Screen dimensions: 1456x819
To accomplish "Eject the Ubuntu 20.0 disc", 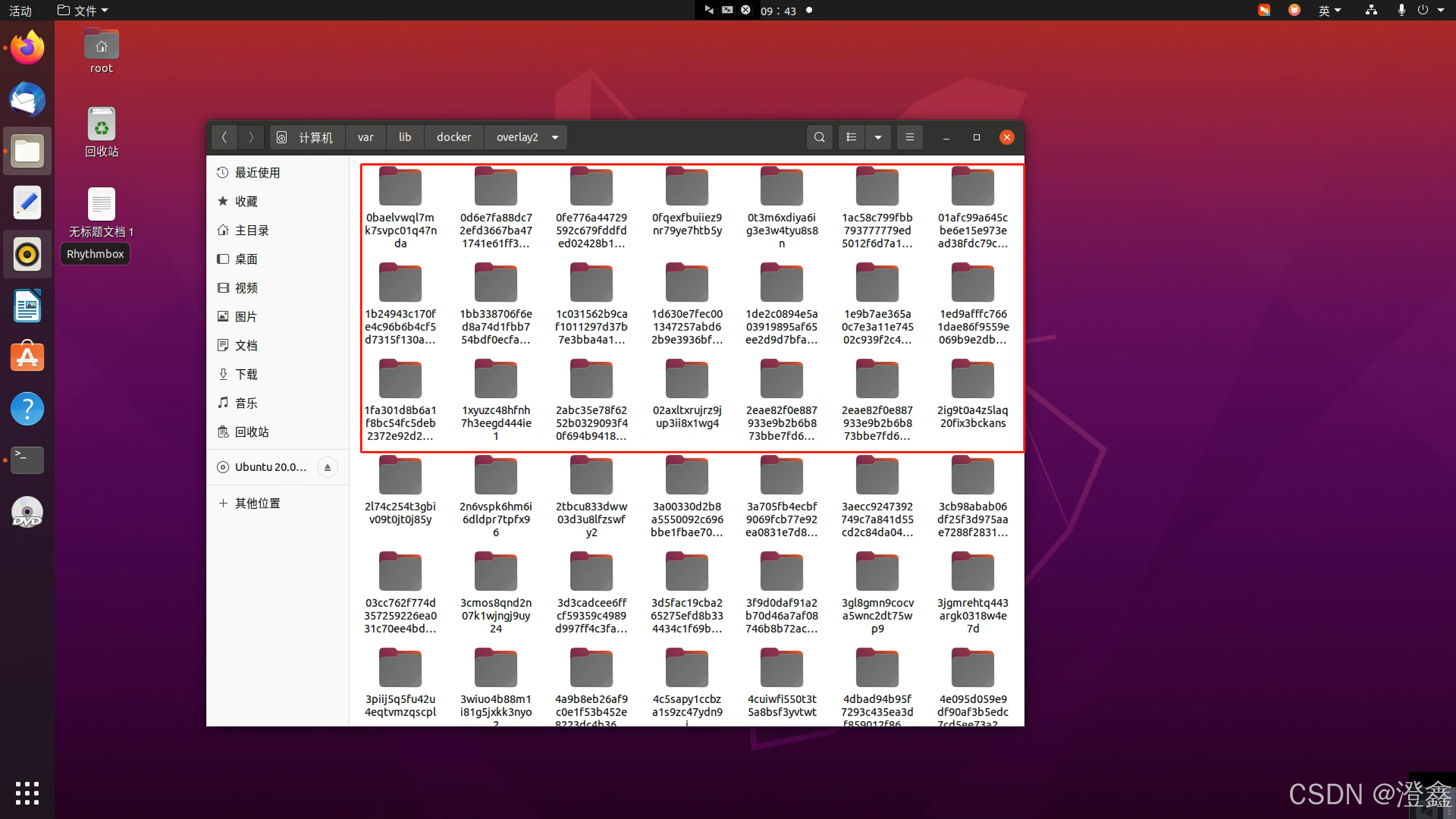I will [x=327, y=467].
